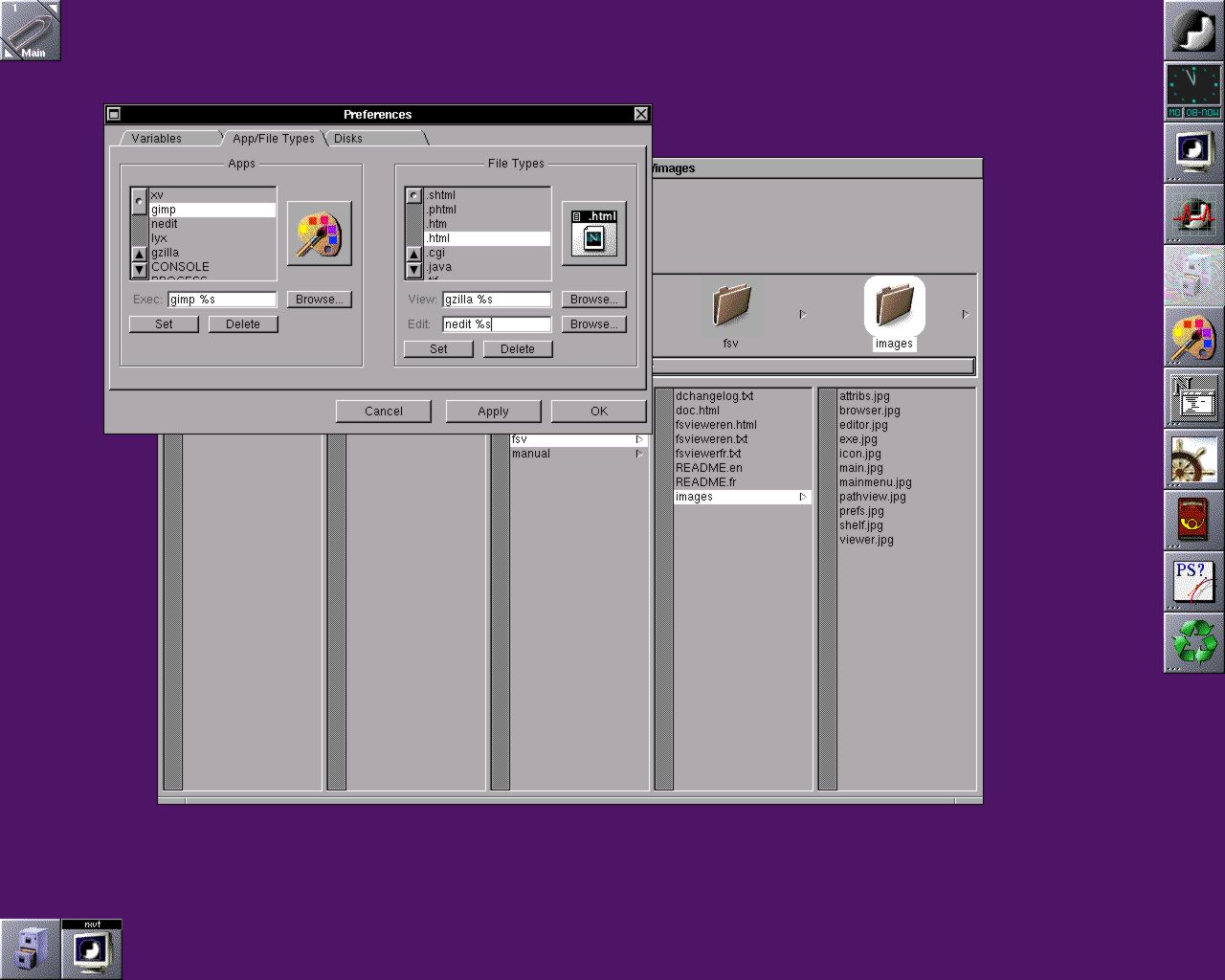The image size is (1225, 980).
Task: Launch the PS? PostScript viewer dock icon
Action: click(x=1193, y=582)
